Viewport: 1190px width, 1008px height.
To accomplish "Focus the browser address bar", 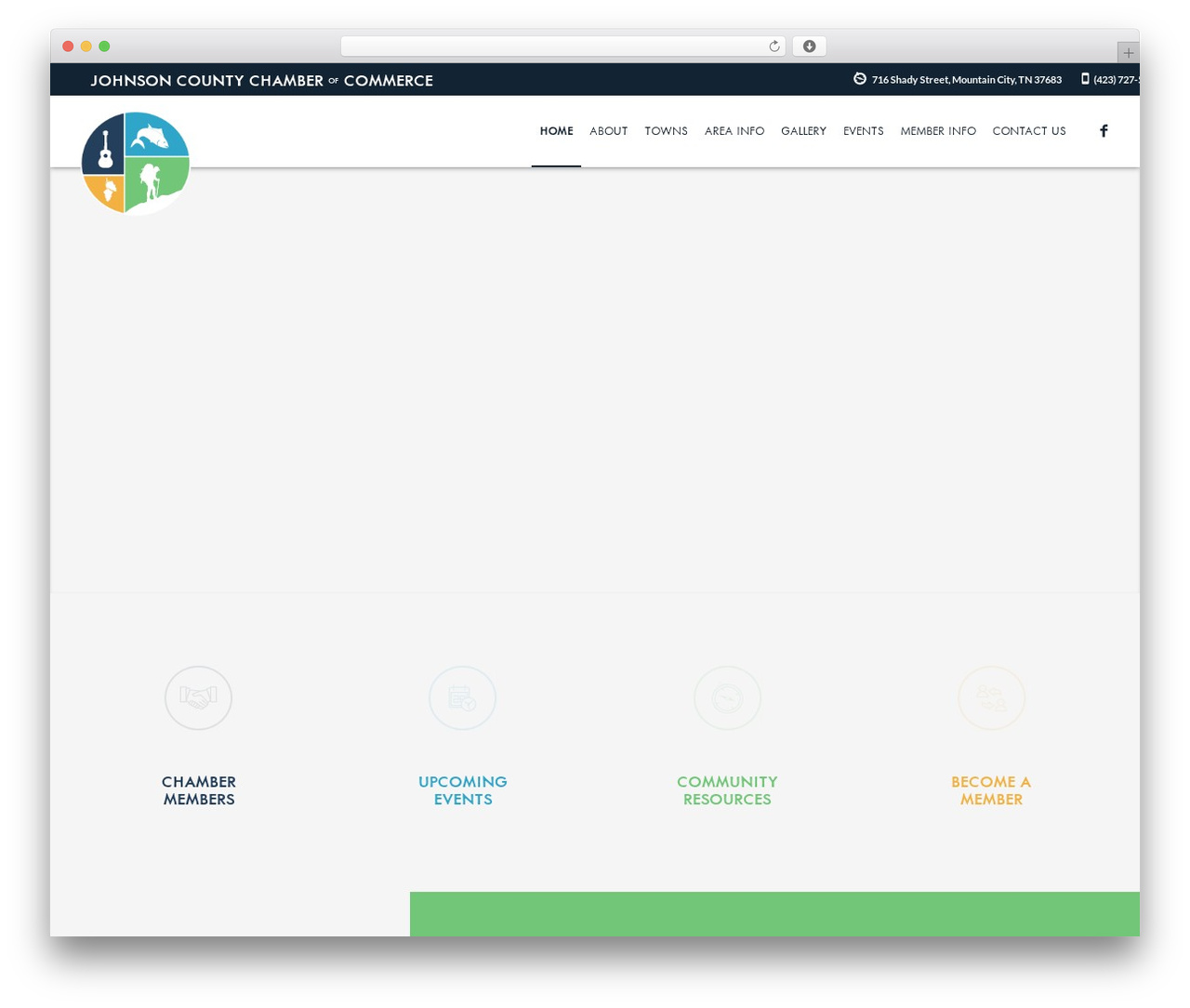I will (562, 46).
